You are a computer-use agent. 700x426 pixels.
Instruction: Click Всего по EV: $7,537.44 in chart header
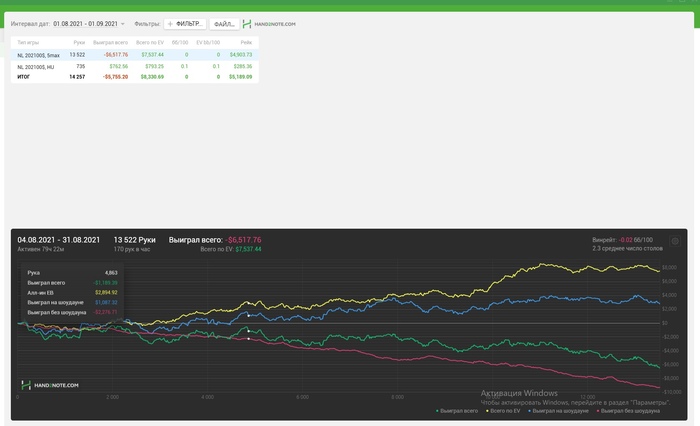coord(231,249)
